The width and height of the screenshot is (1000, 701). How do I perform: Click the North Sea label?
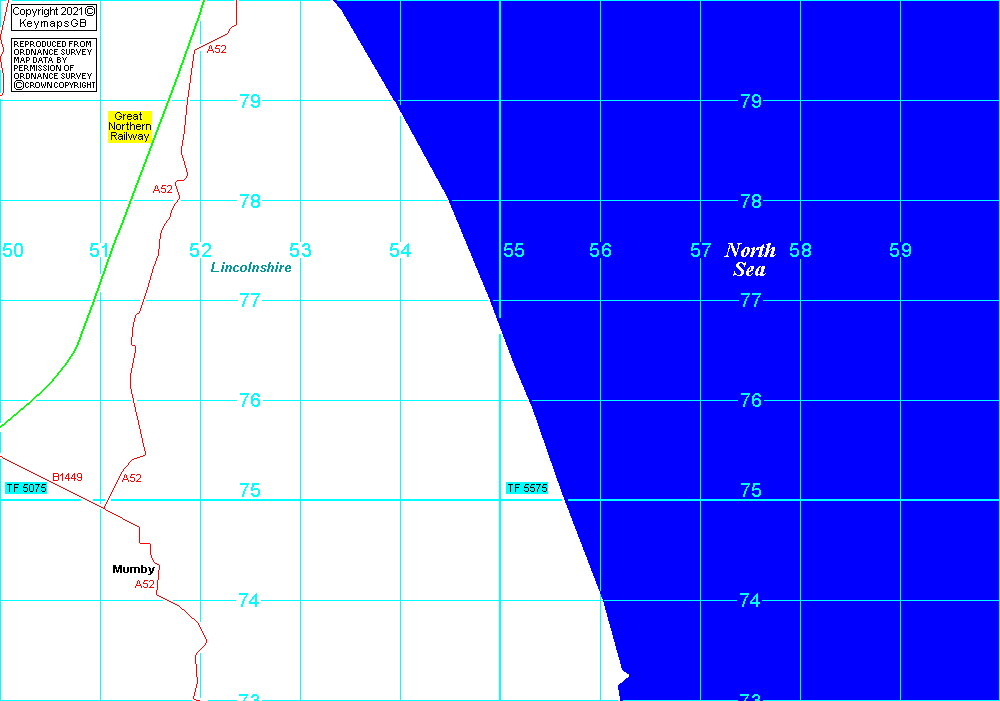click(750, 260)
